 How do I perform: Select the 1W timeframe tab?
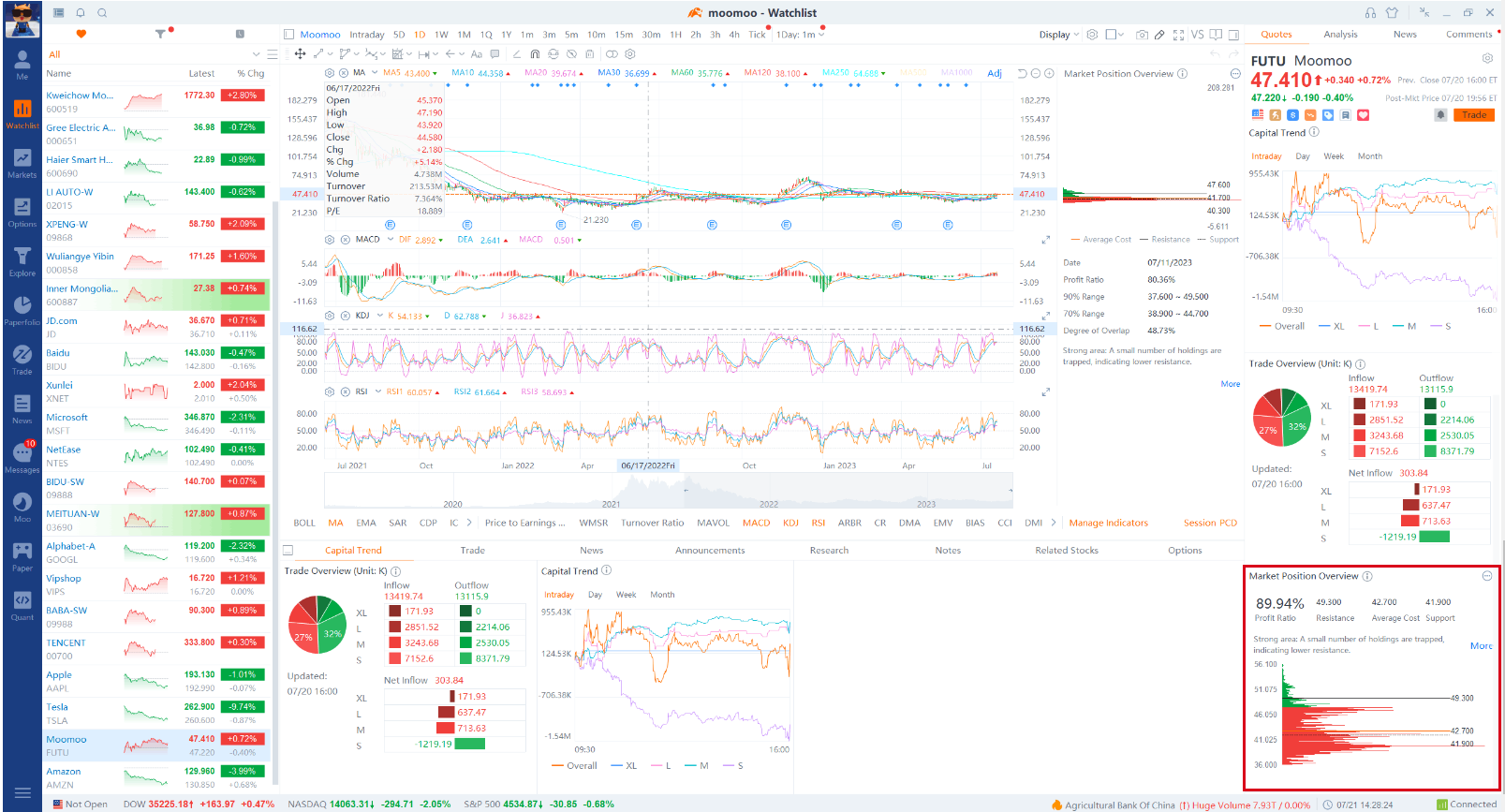click(441, 35)
